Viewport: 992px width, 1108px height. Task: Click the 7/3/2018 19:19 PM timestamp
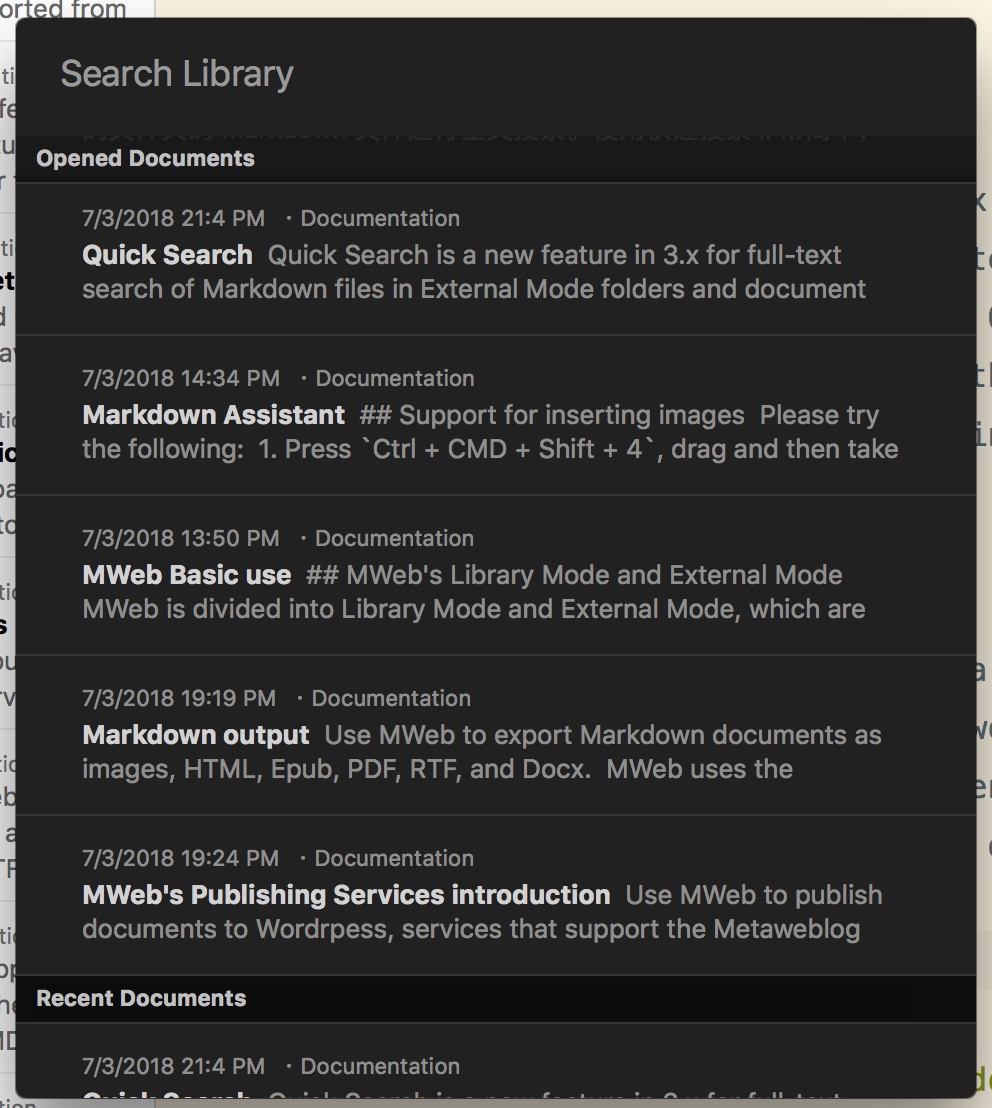pos(179,698)
